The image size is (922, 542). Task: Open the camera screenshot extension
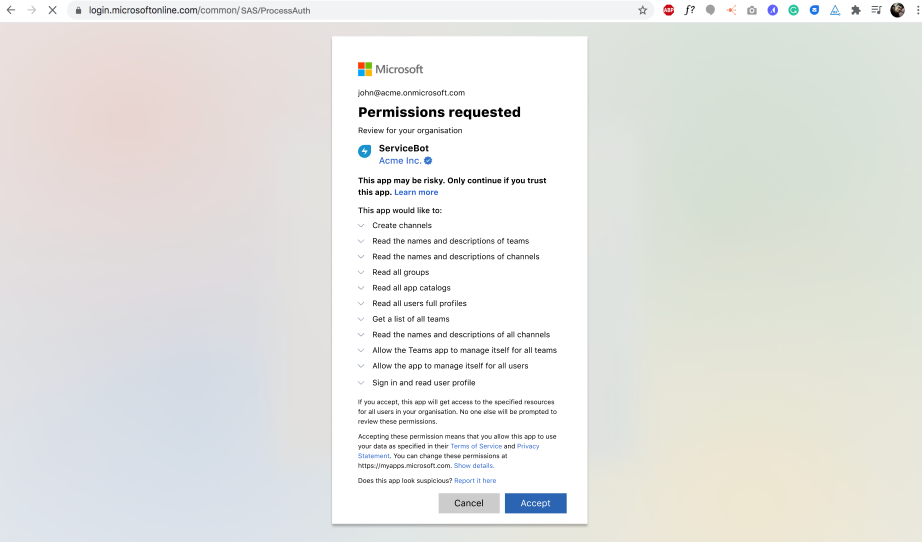click(x=751, y=10)
